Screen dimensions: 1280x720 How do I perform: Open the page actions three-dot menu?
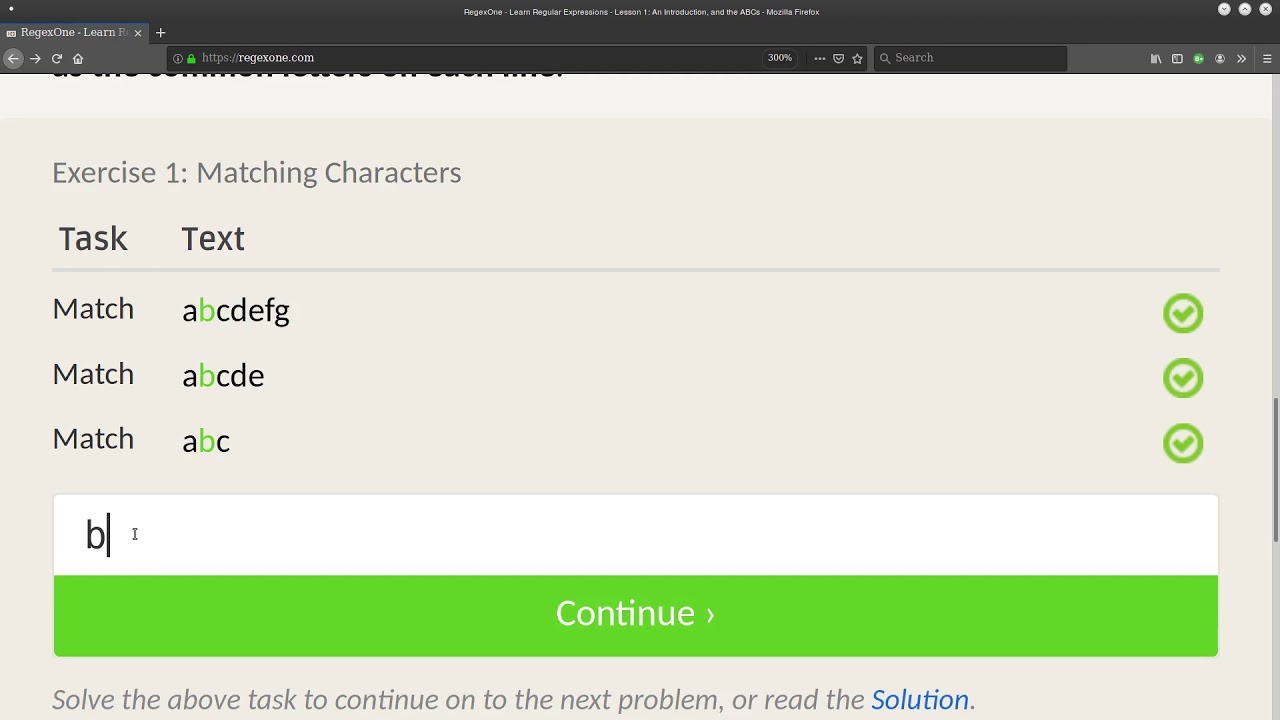820,58
